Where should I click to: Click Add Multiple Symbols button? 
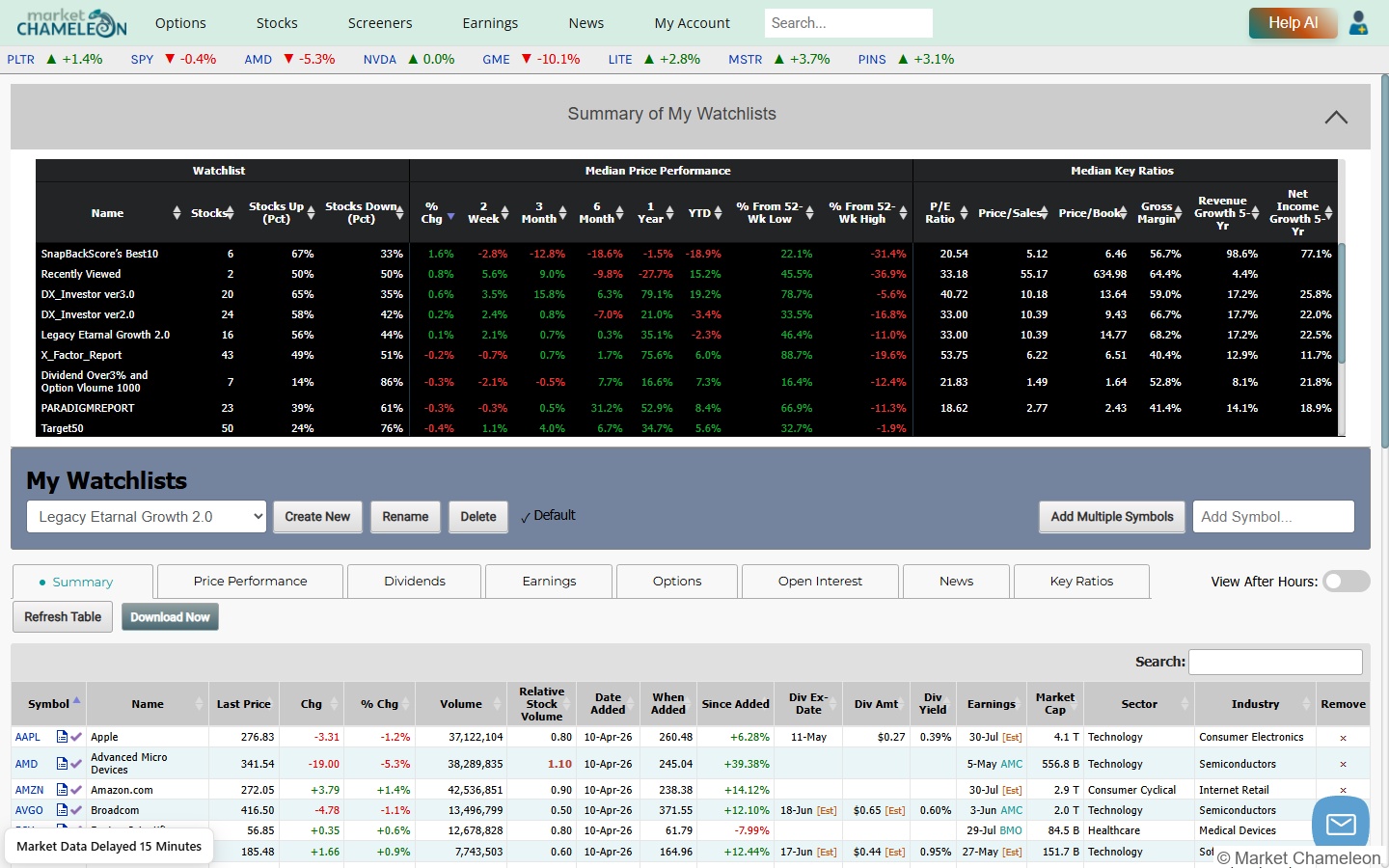point(1112,517)
